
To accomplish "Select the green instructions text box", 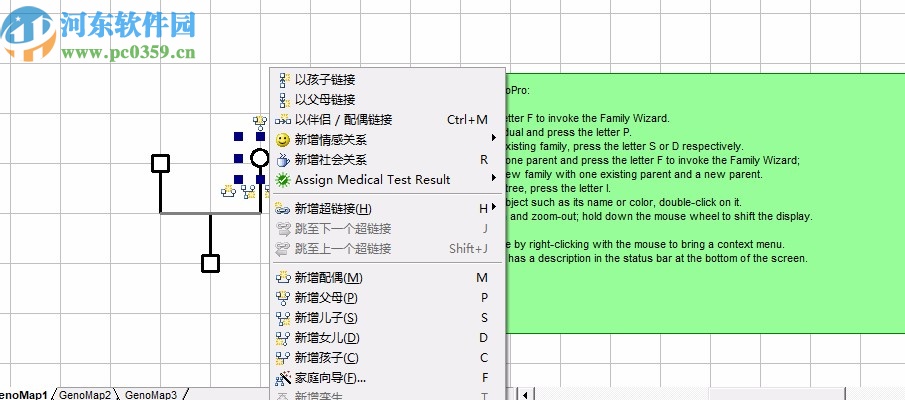I will click(x=705, y=203).
